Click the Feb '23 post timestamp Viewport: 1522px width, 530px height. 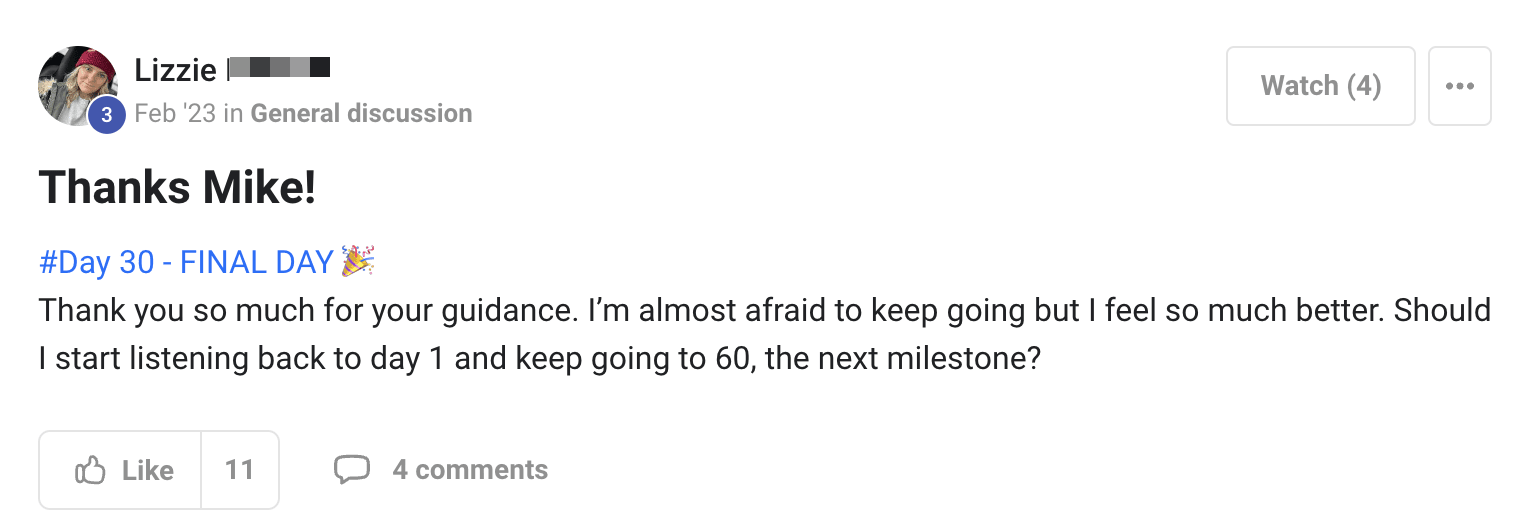pyautogui.click(x=175, y=113)
